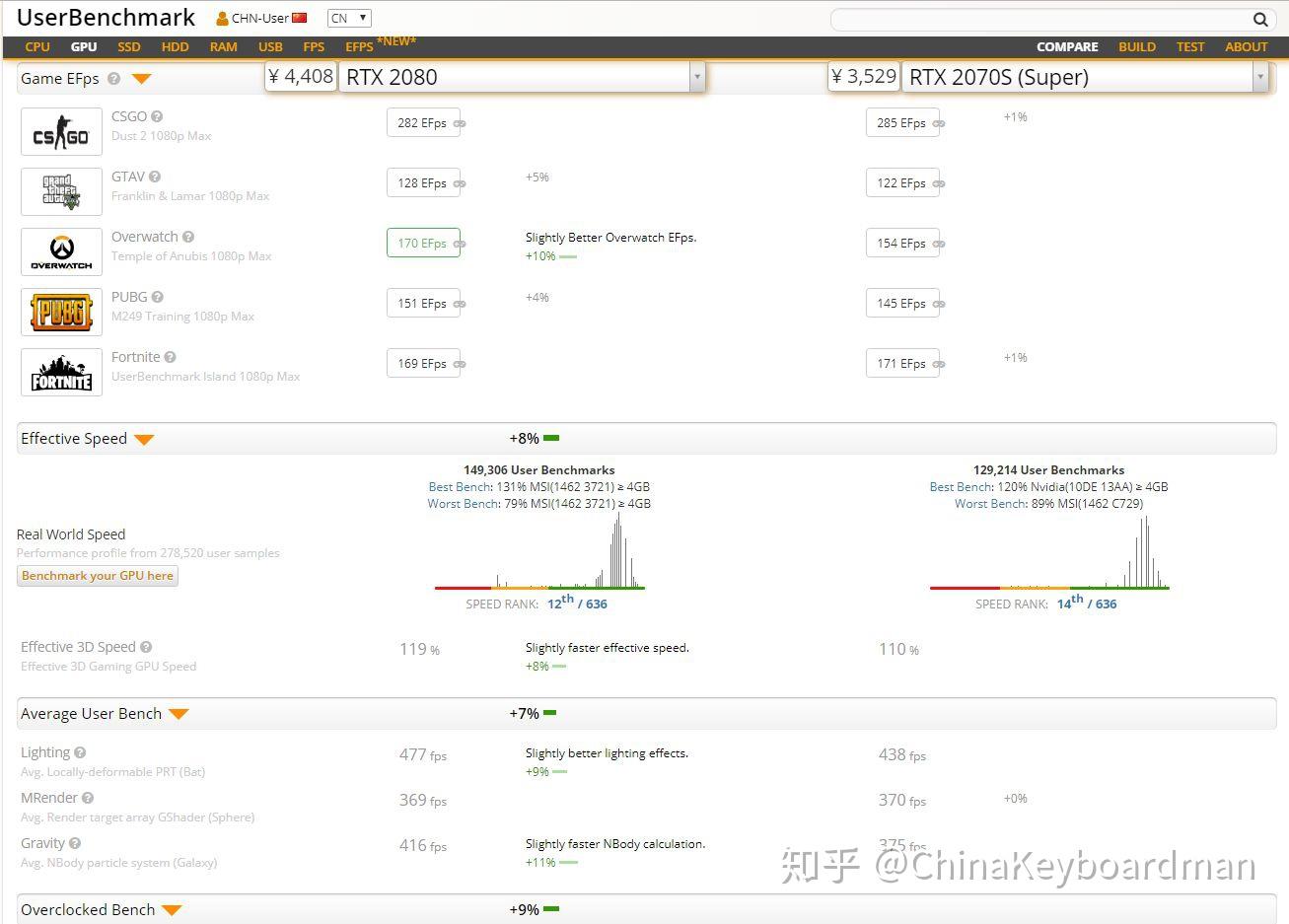
Task: Open help icon beside MRender
Action: point(88,798)
